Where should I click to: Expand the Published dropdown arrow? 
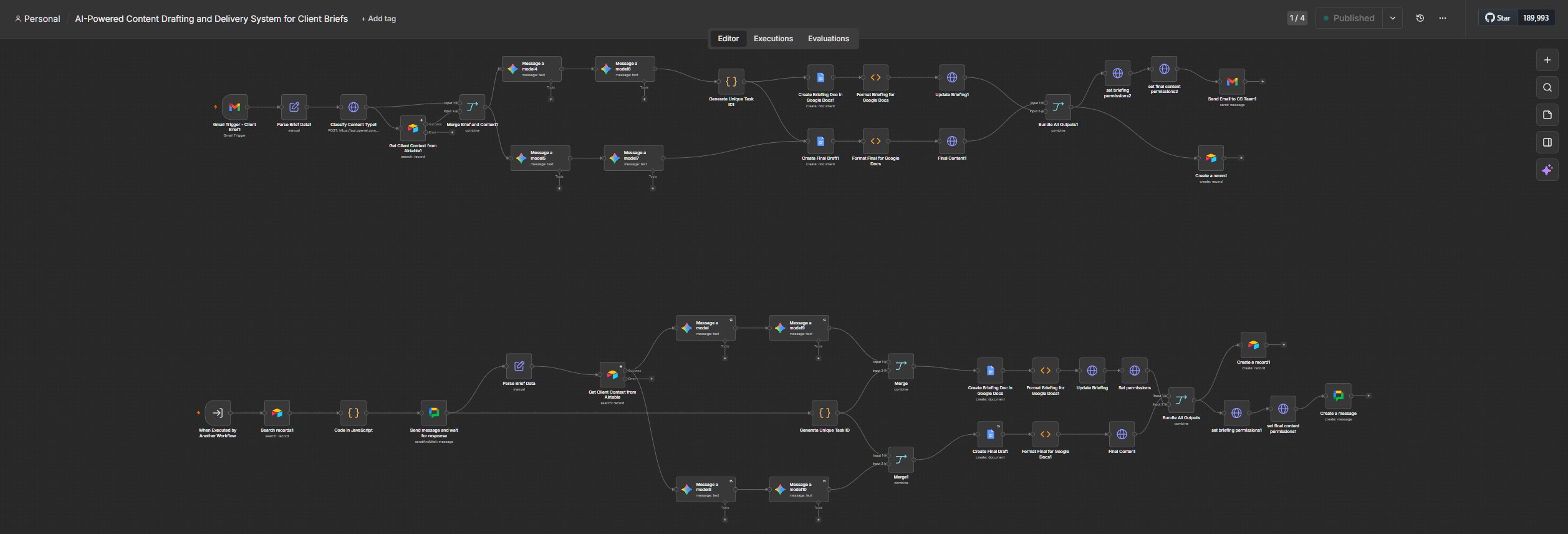pos(1392,18)
